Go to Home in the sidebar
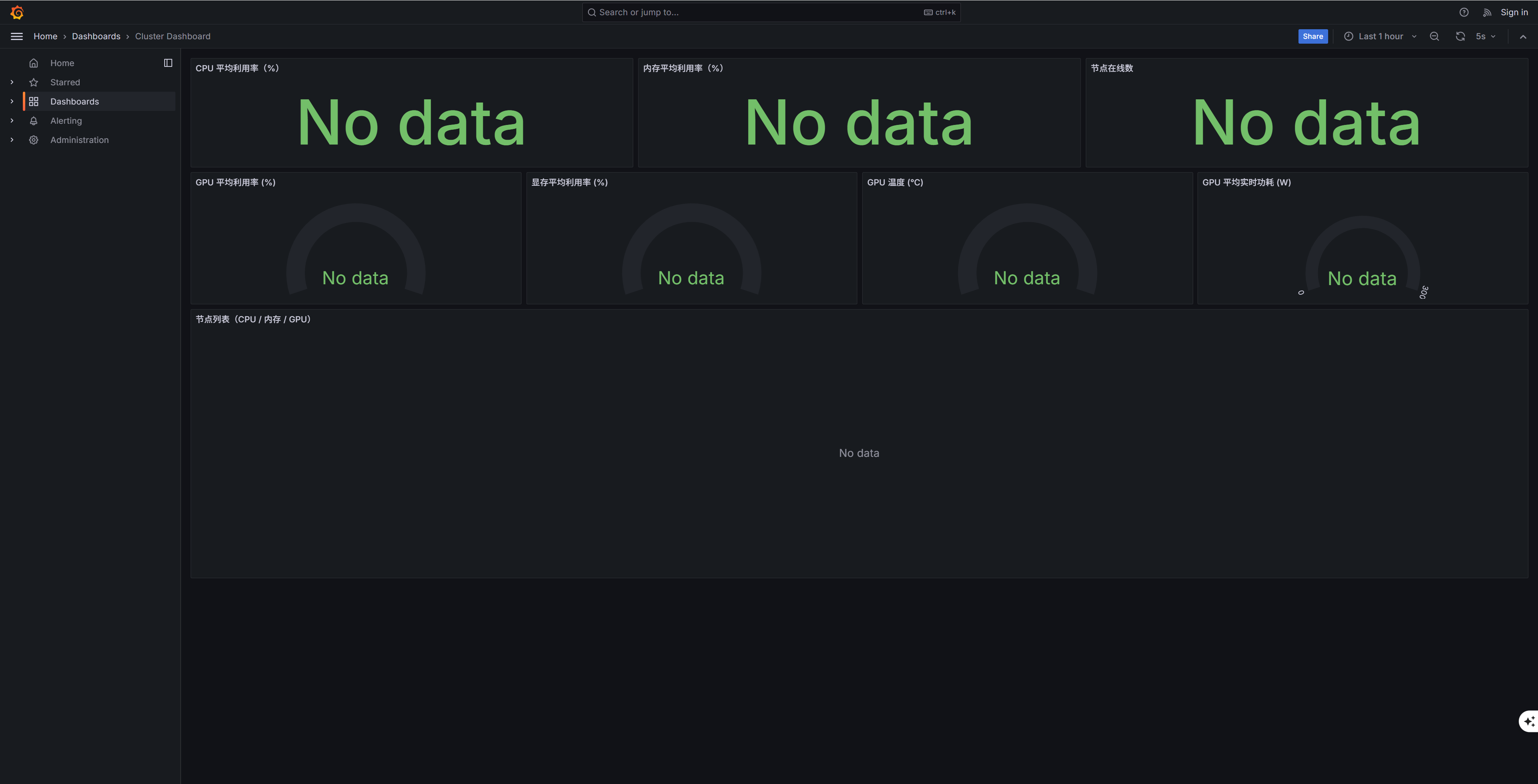This screenshot has height=784, width=1538. click(62, 63)
